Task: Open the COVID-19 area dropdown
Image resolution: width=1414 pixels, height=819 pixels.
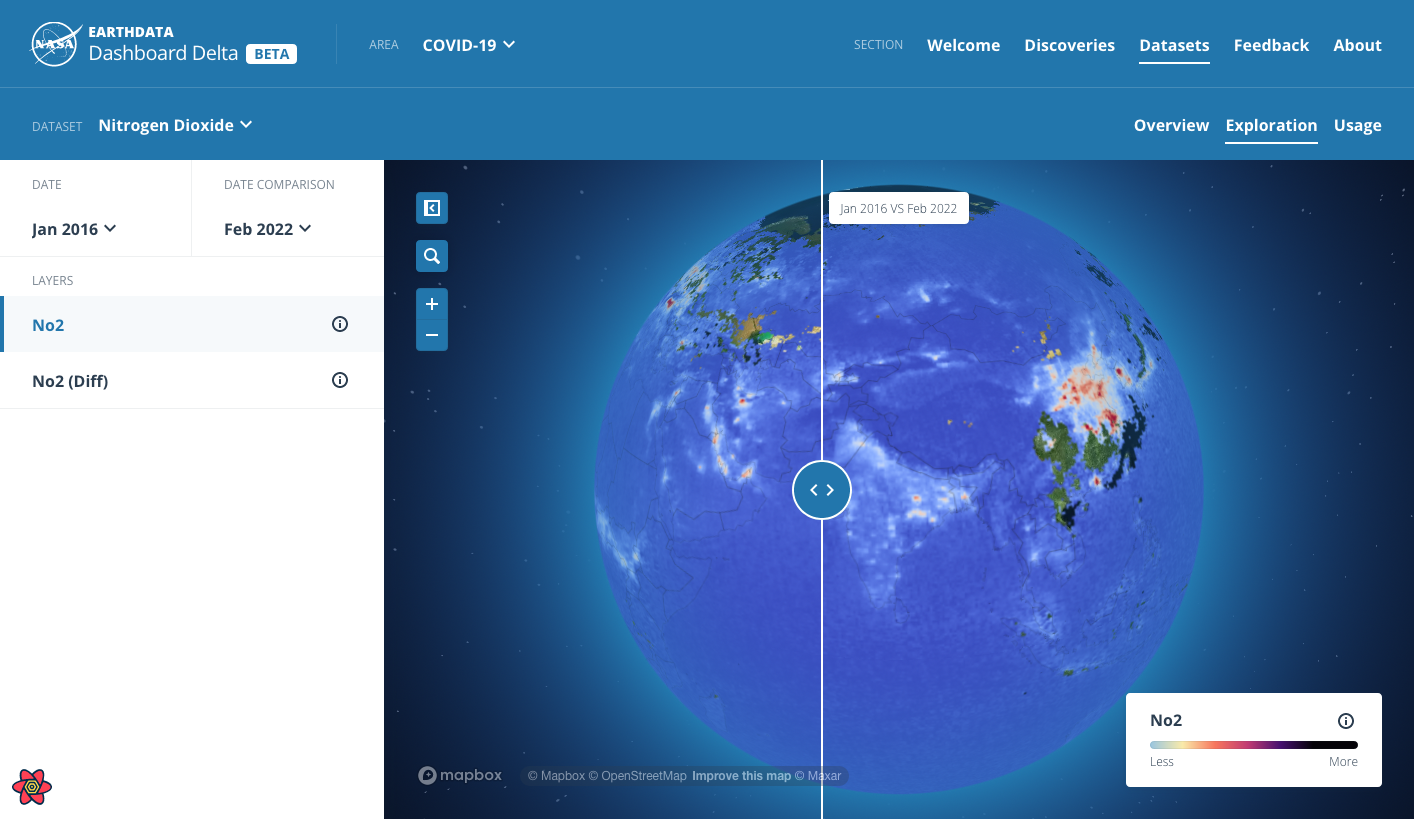Action: coord(469,44)
